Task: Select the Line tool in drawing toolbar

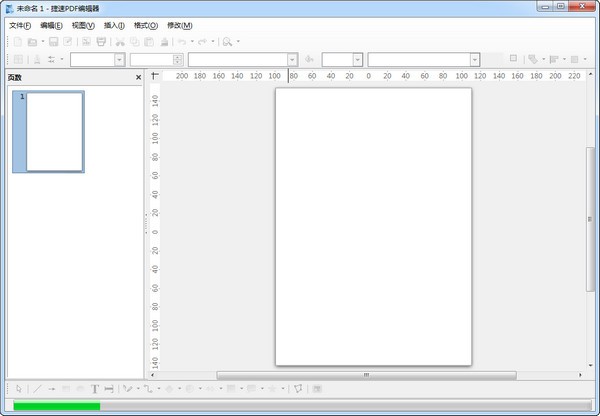Action: point(37,388)
